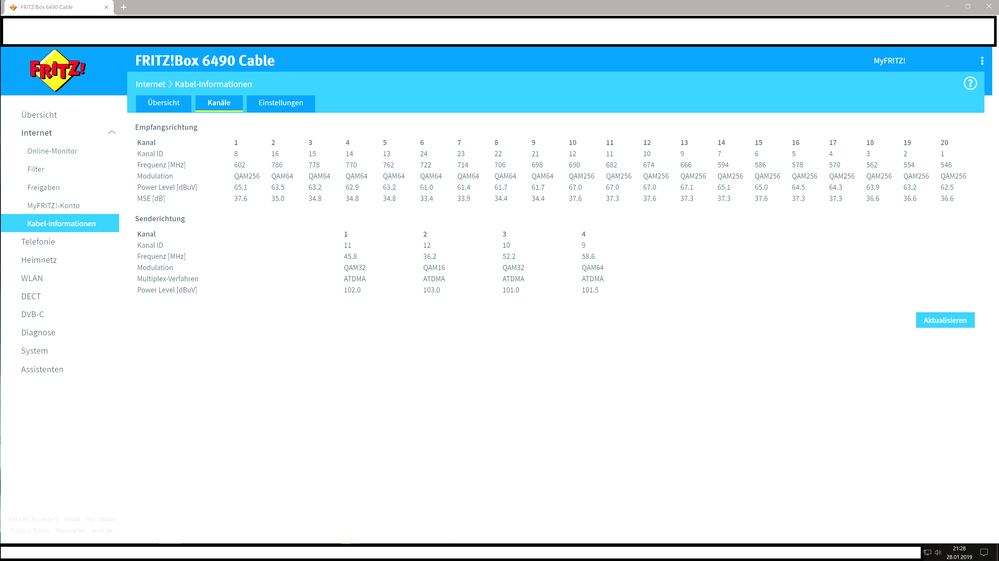Screen dimensions: 999x561
Task: Click upstream power level 101.5
Action: 590,290
